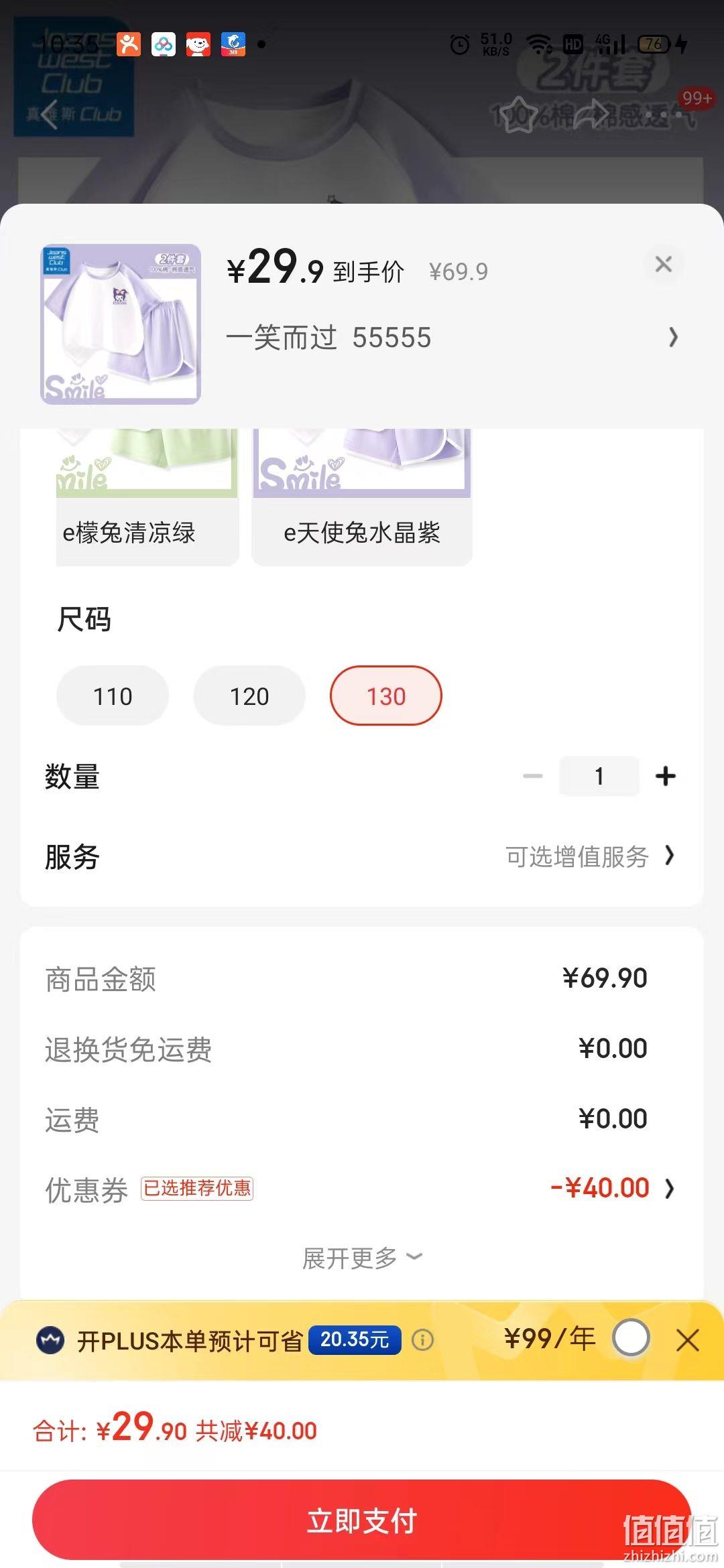Close the product options sheet
Image resolution: width=724 pixels, height=1568 pixels.
tap(663, 264)
